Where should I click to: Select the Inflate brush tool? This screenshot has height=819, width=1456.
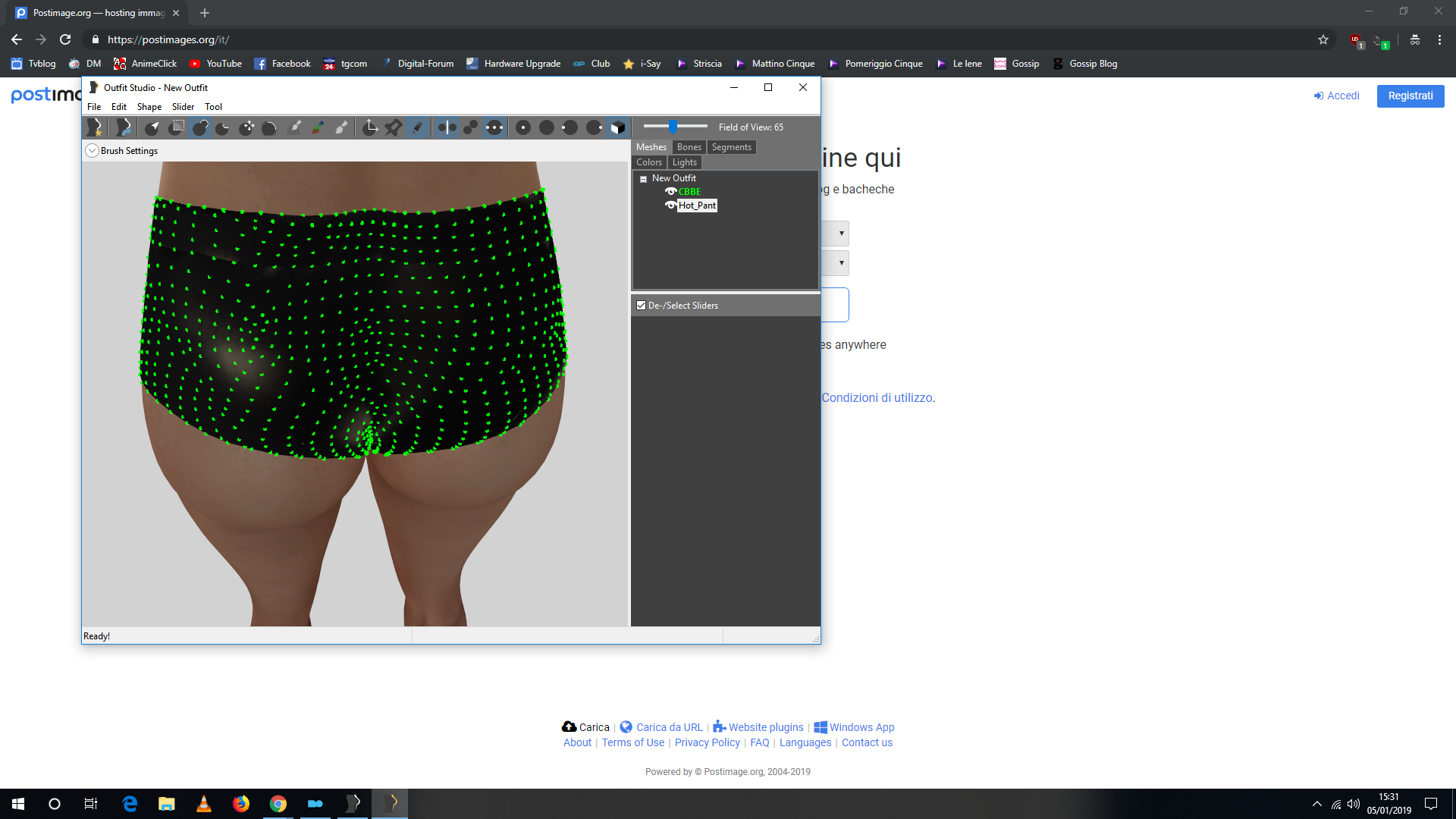pyautogui.click(x=200, y=127)
